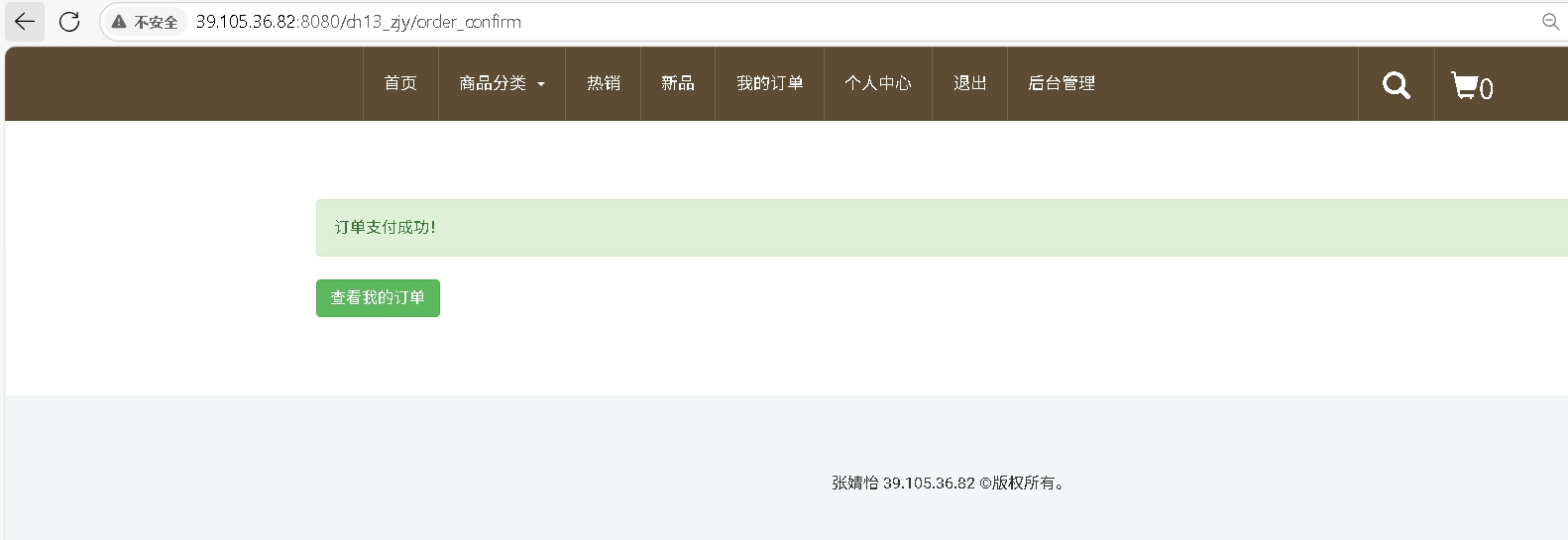Click the cart item count 0
The height and width of the screenshot is (540, 1568).
click(x=1486, y=89)
